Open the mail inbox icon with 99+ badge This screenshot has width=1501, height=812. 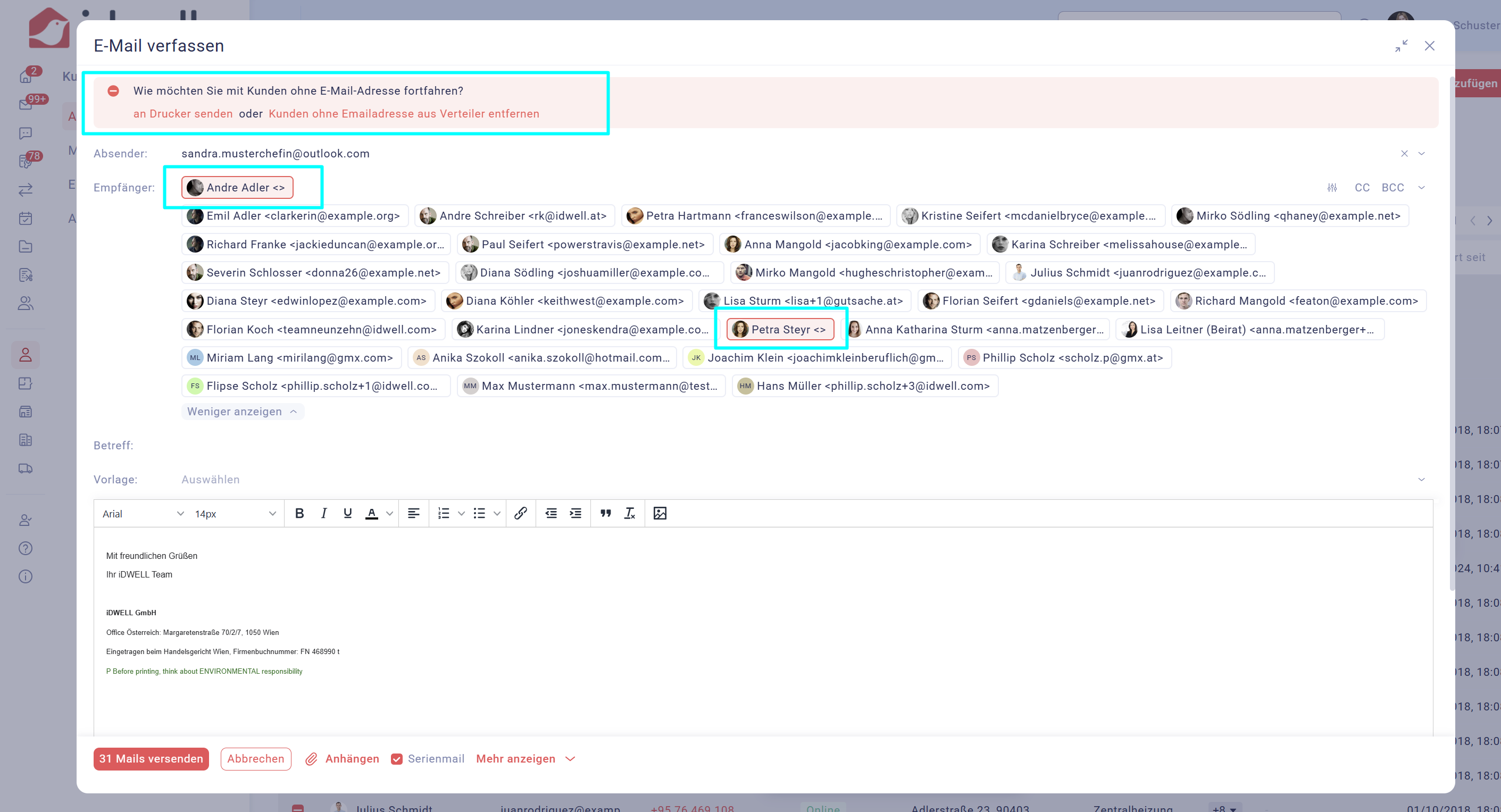26,104
